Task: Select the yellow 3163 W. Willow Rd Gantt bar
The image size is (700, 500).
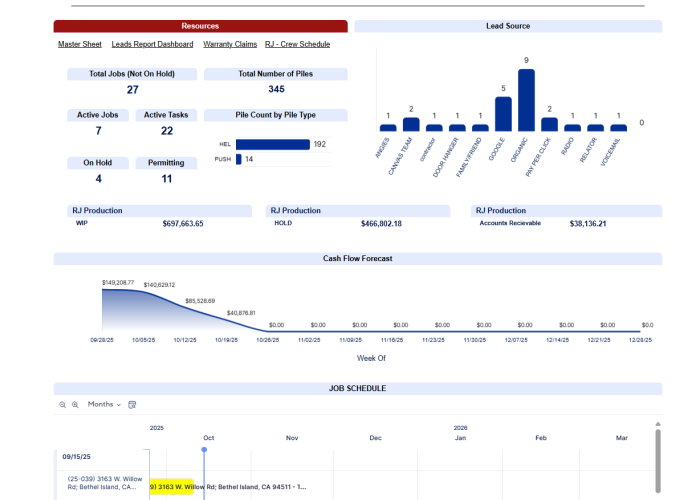Action: click(171, 487)
